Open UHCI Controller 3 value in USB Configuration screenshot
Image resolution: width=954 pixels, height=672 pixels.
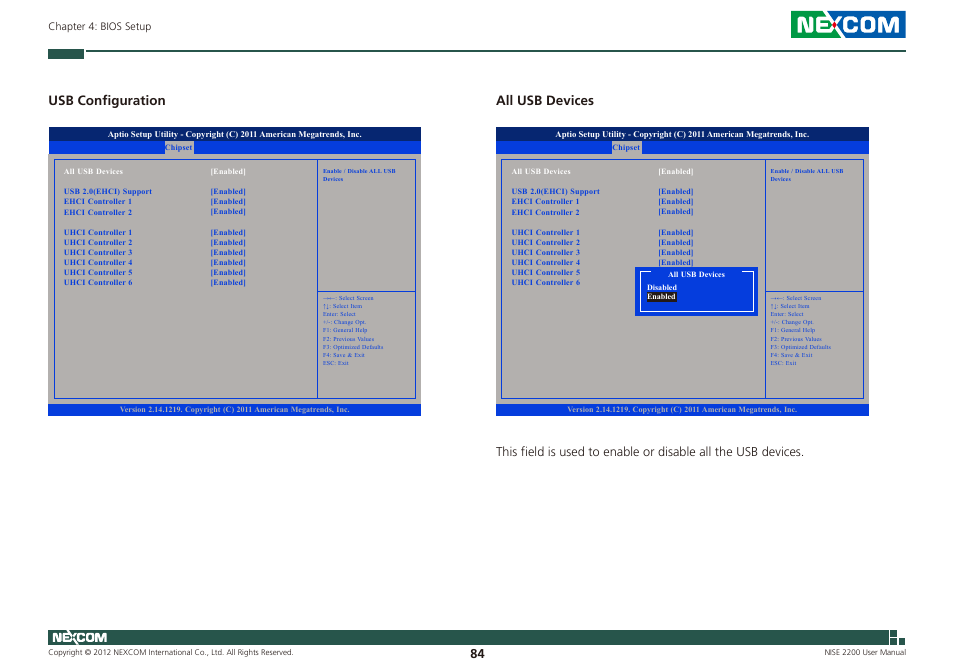(x=228, y=252)
